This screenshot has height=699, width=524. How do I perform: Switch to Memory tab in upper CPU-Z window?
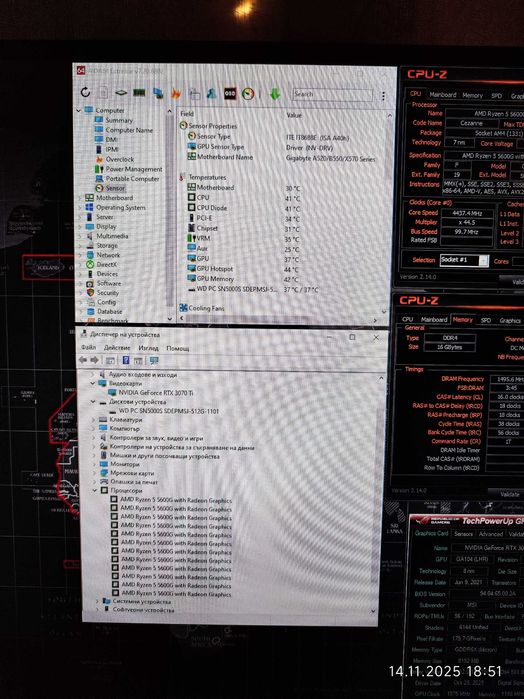[472, 95]
